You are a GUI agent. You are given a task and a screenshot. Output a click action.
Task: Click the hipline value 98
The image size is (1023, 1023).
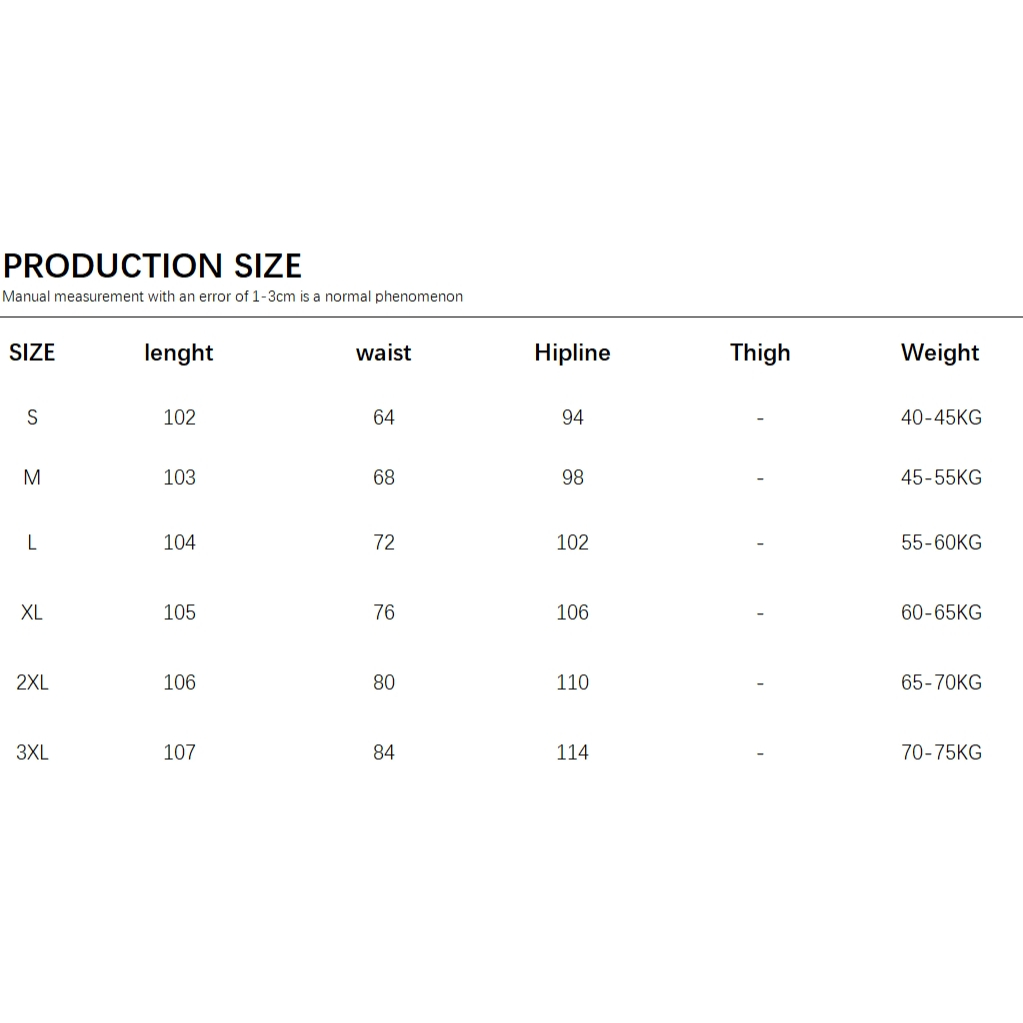pyautogui.click(x=572, y=478)
